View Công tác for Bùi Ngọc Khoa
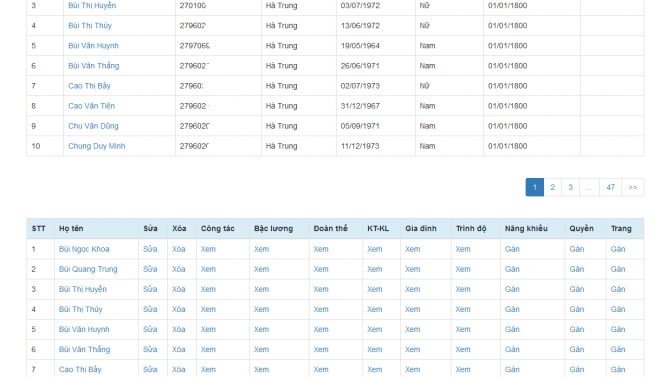The image size is (670, 377). click(209, 249)
